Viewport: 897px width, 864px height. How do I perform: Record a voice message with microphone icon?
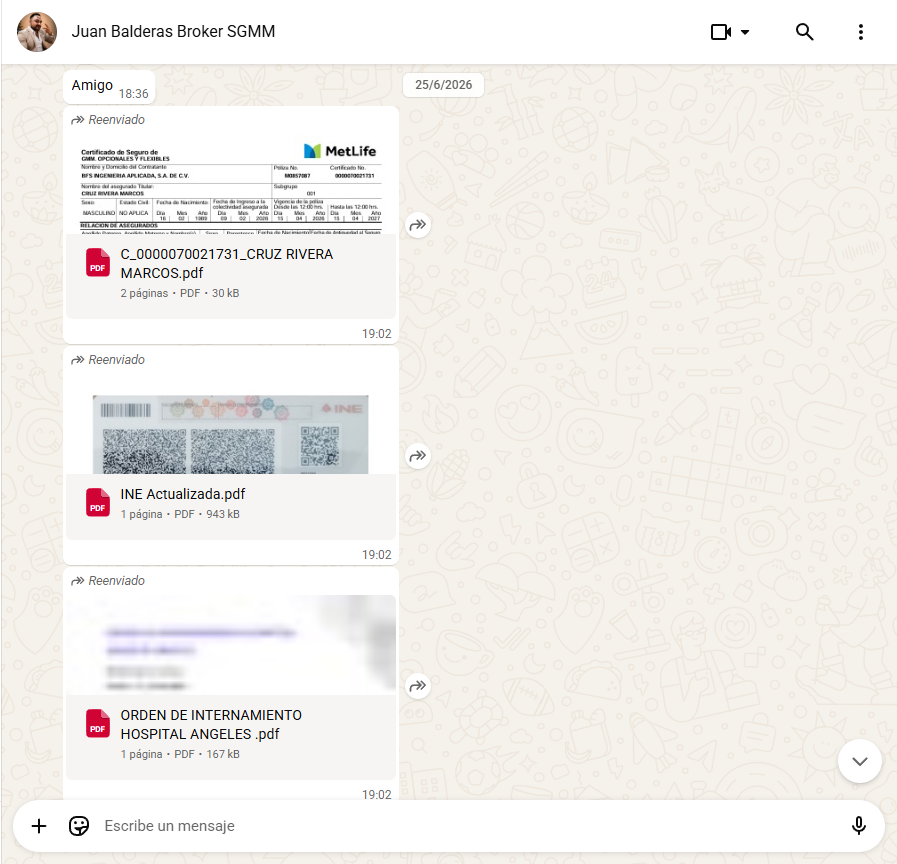pyautogui.click(x=858, y=826)
